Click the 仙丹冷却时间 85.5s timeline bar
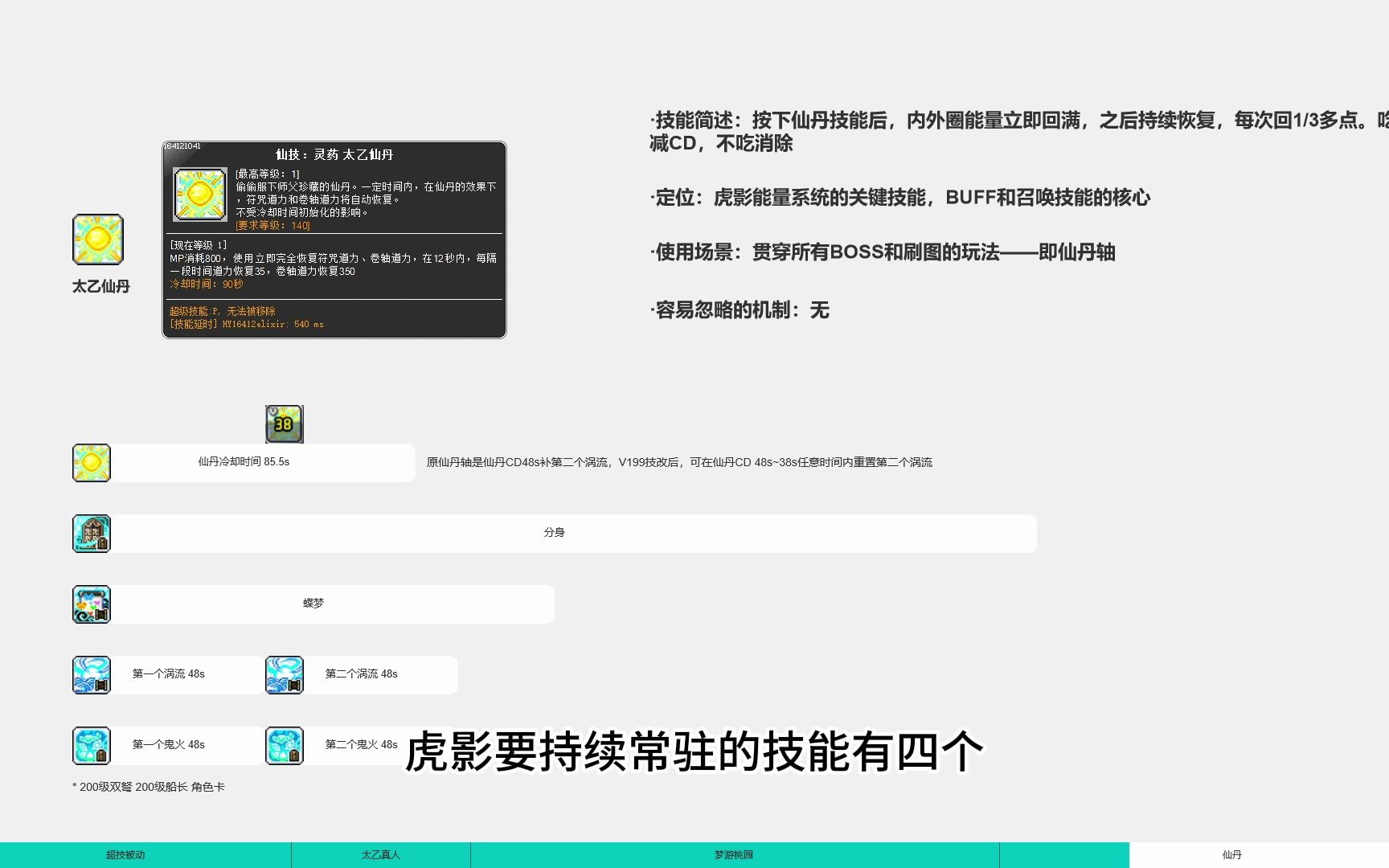 coord(263,463)
